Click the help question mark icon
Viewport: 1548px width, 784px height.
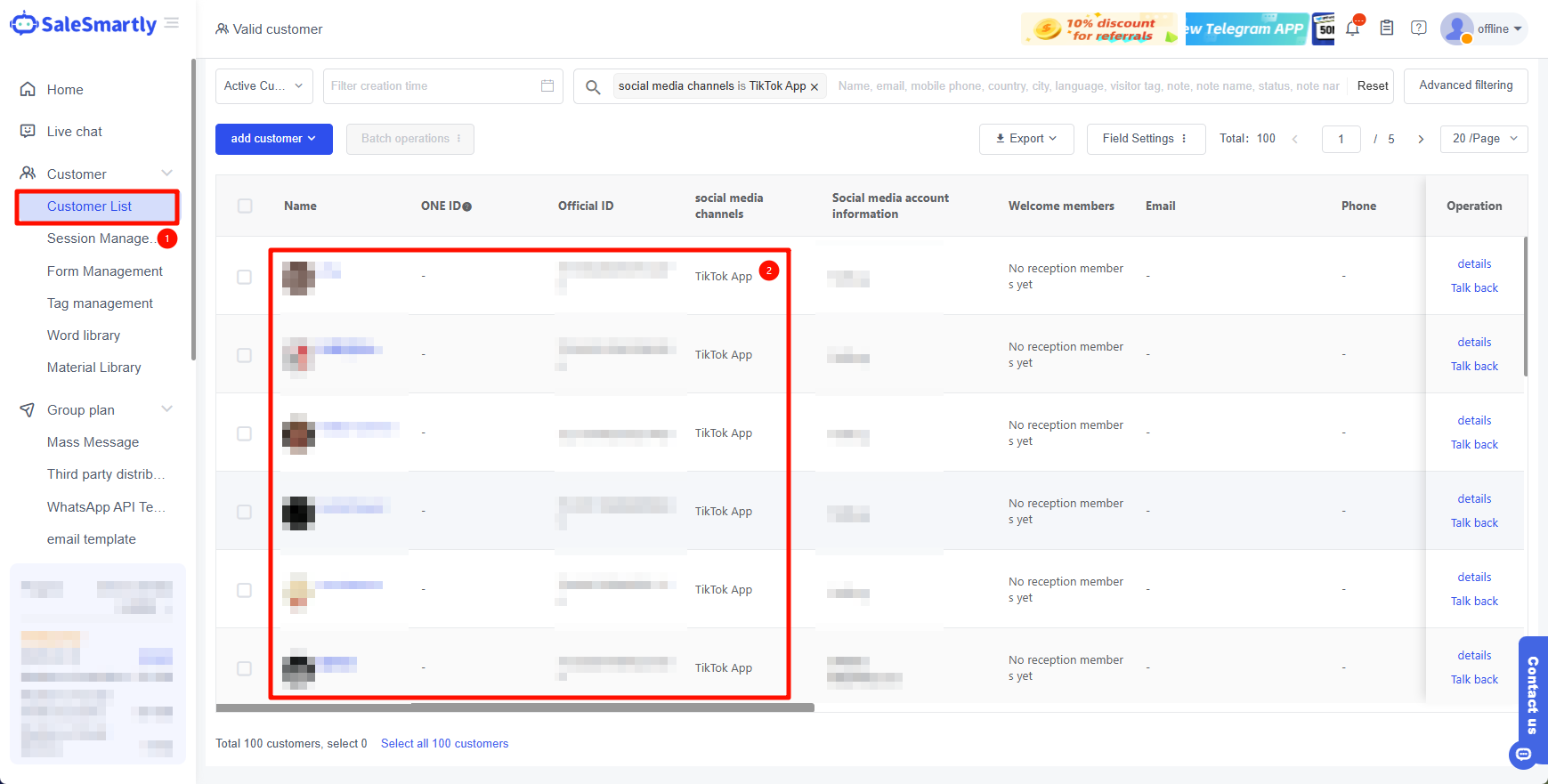(1419, 28)
